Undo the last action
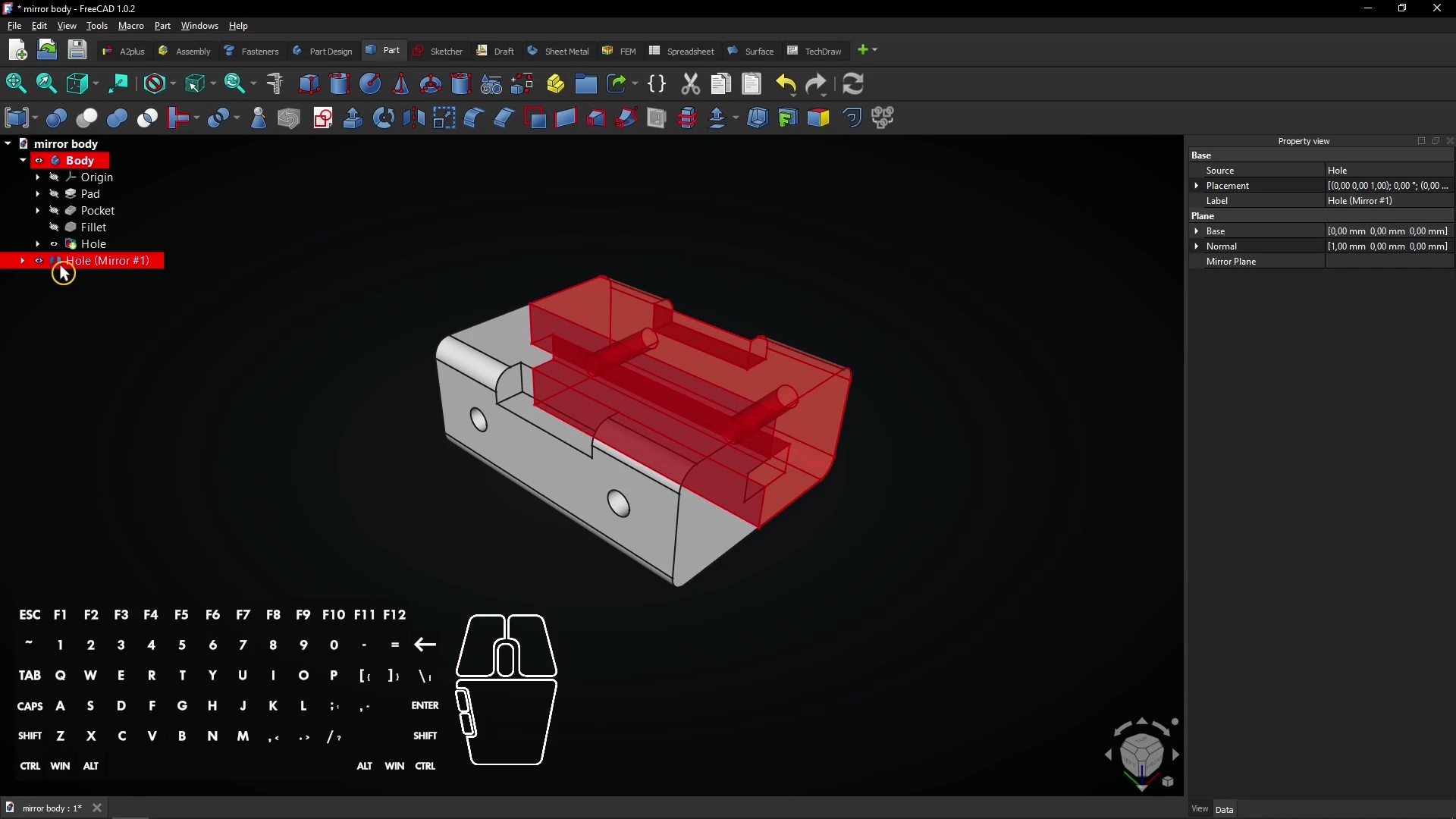 (x=786, y=83)
